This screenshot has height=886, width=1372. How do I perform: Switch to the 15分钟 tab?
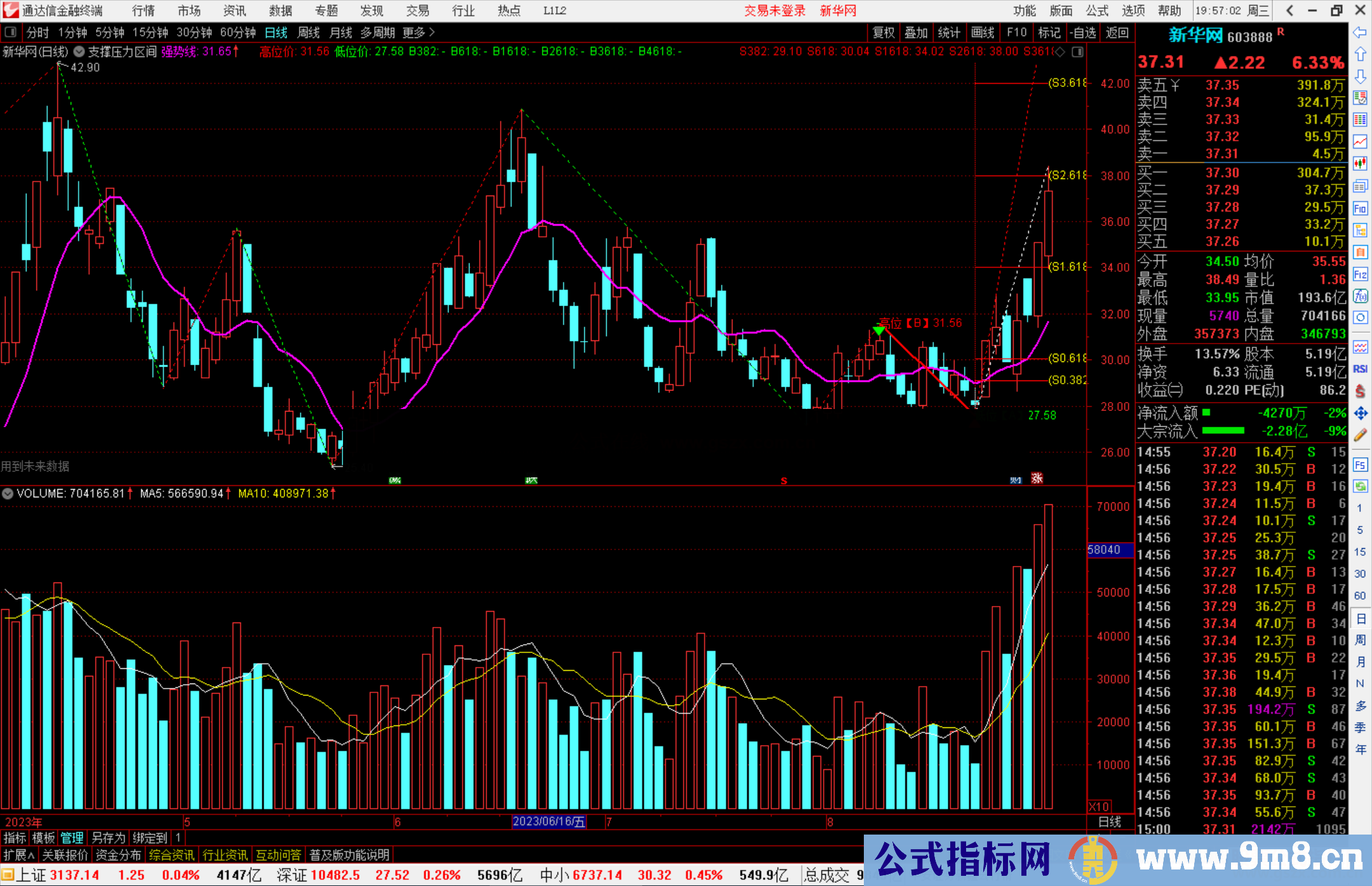pyautogui.click(x=150, y=32)
